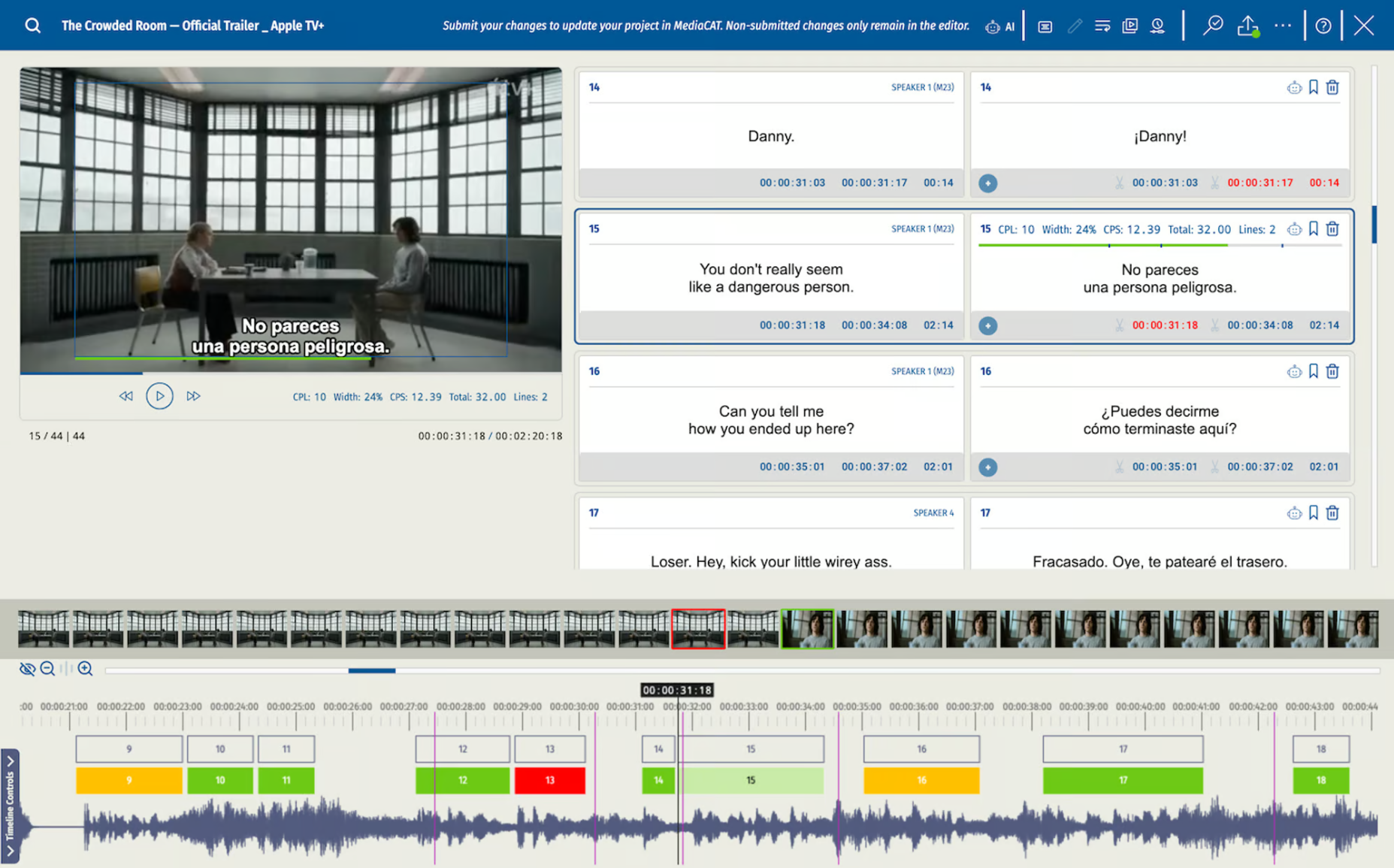Screen dimensions: 1394x868
Task: Click the help question mark icon
Action: pyautogui.click(x=1323, y=26)
